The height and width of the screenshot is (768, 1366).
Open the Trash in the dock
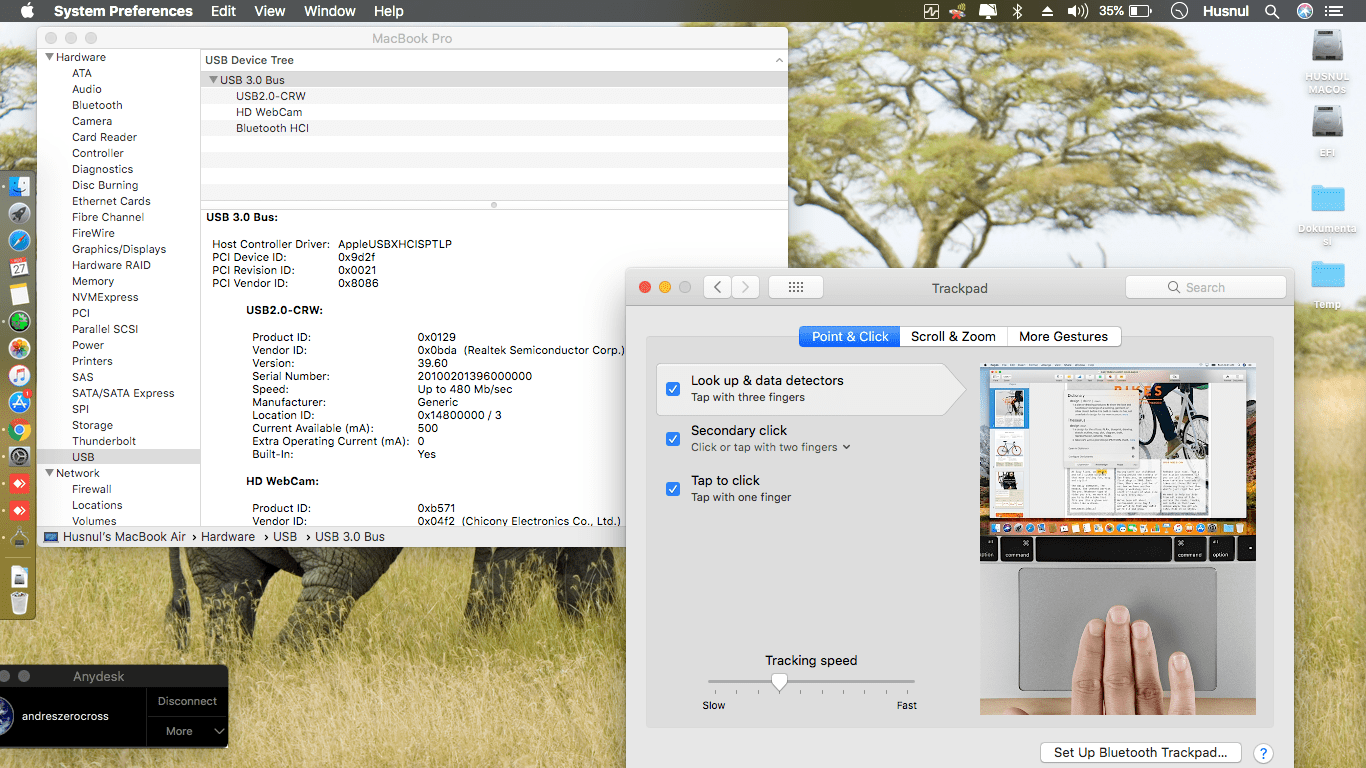coord(19,602)
